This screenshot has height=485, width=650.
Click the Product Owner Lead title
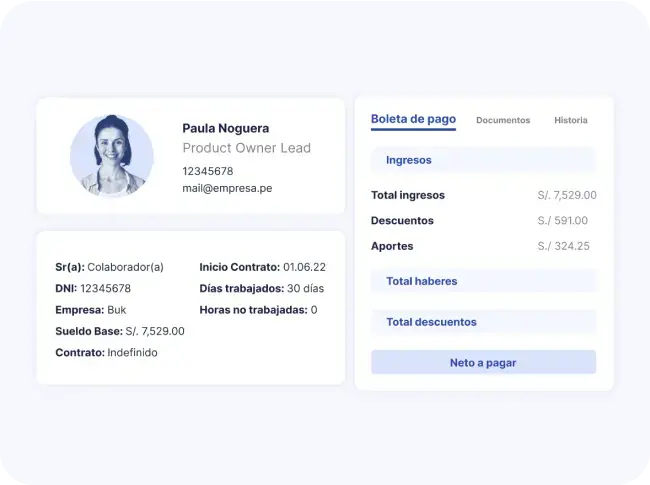point(247,148)
